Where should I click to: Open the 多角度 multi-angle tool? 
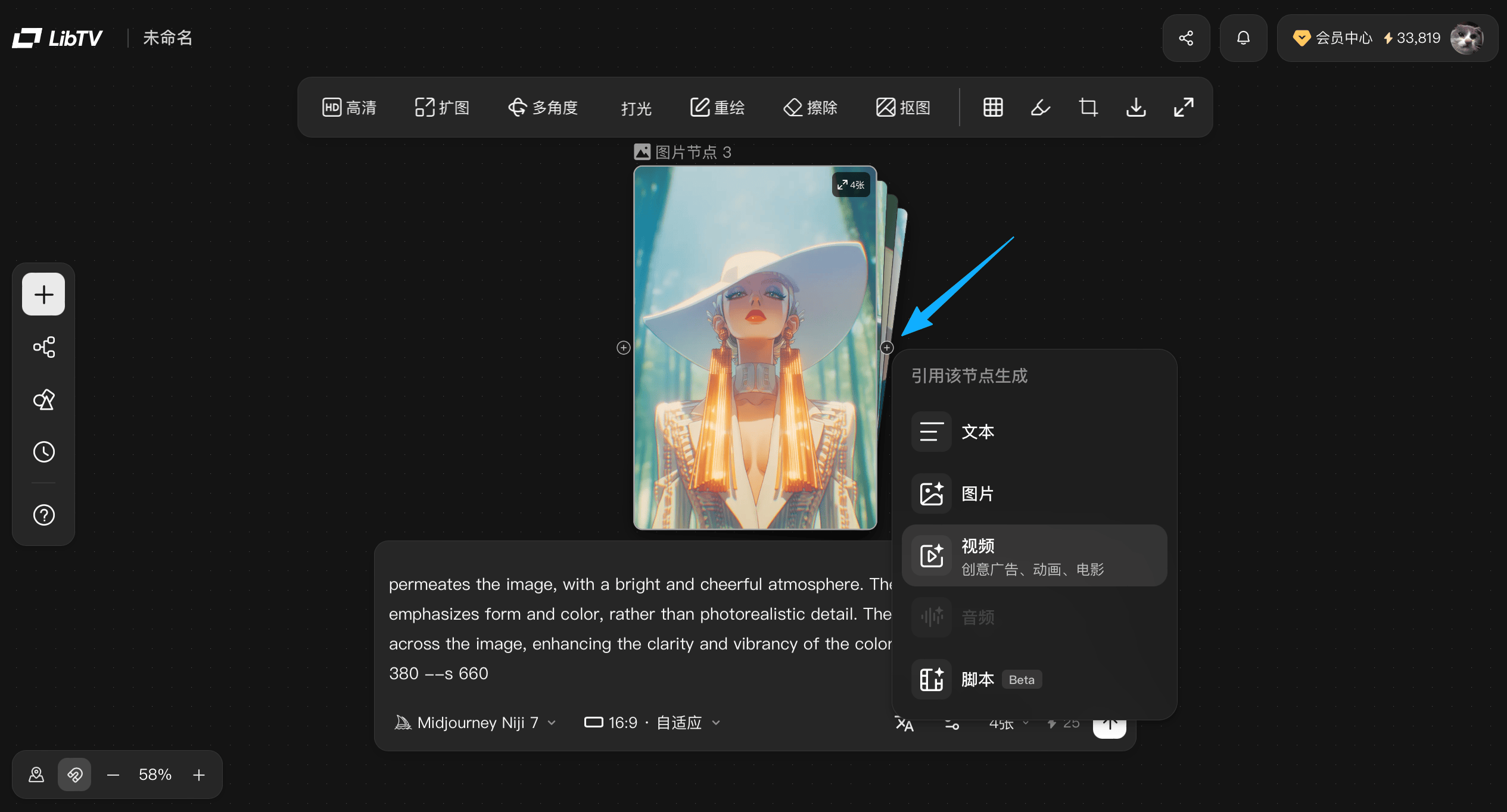tap(543, 108)
